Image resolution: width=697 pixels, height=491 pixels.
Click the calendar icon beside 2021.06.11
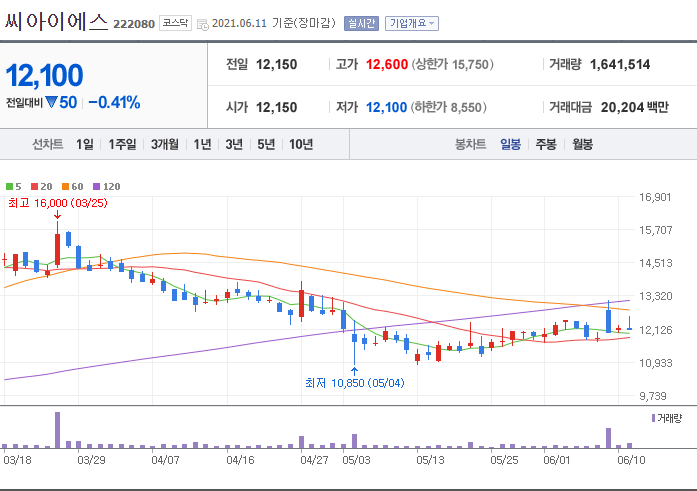(203, 24)
